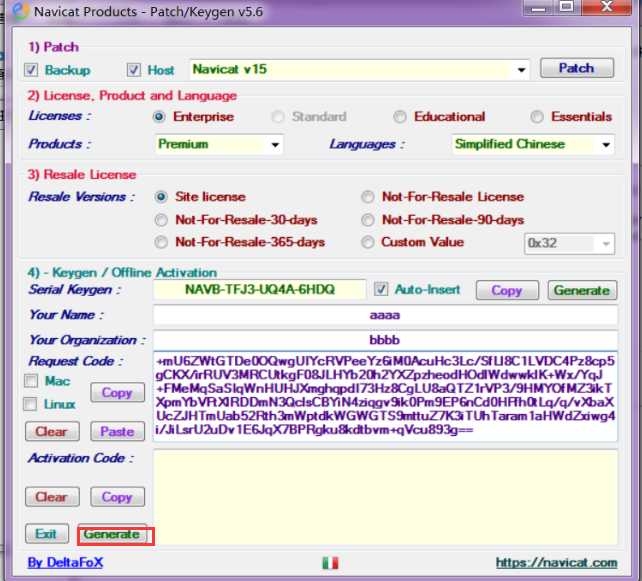Select the Essentials license radio button
Screen dimensions: 642x581
point(537,117)
